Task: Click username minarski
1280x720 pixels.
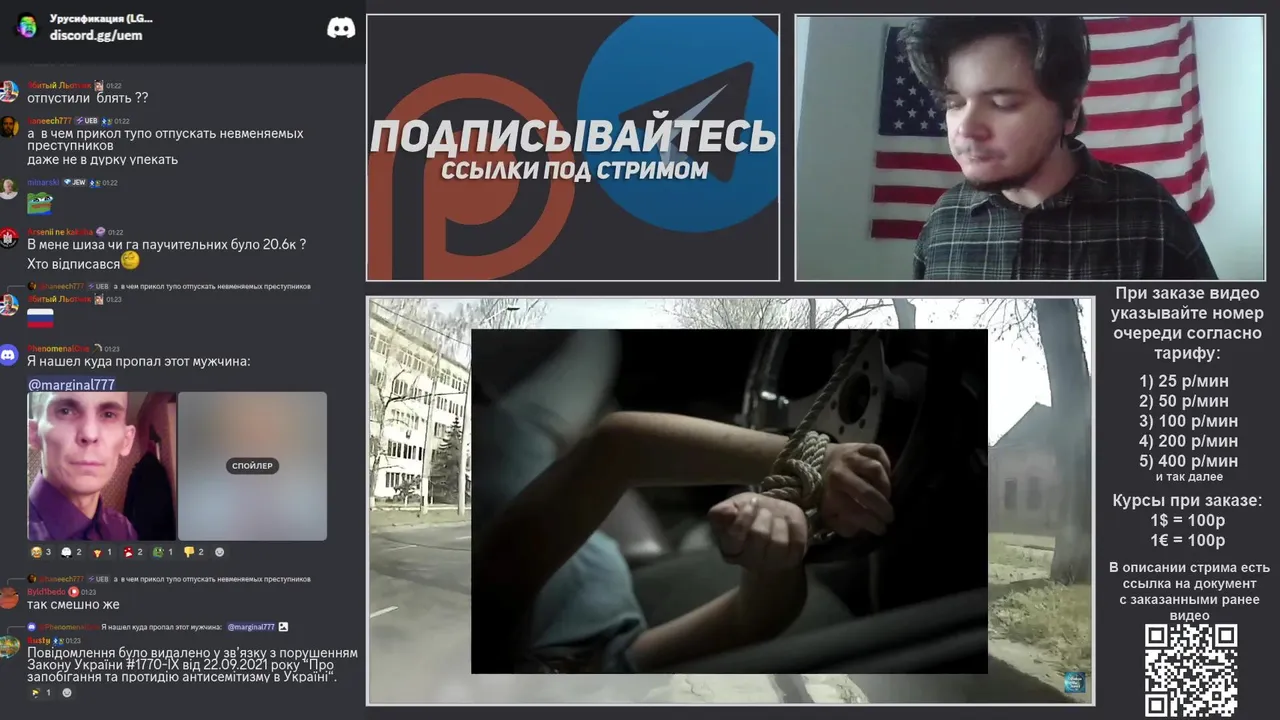Action: (x=43, y=183)
